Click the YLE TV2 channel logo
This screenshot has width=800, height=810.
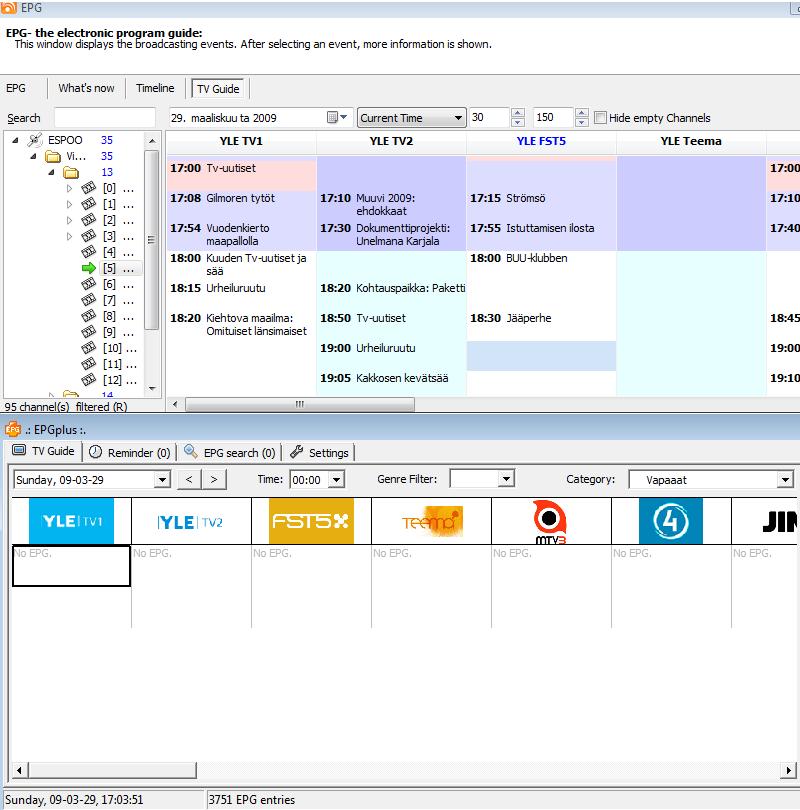191,521
